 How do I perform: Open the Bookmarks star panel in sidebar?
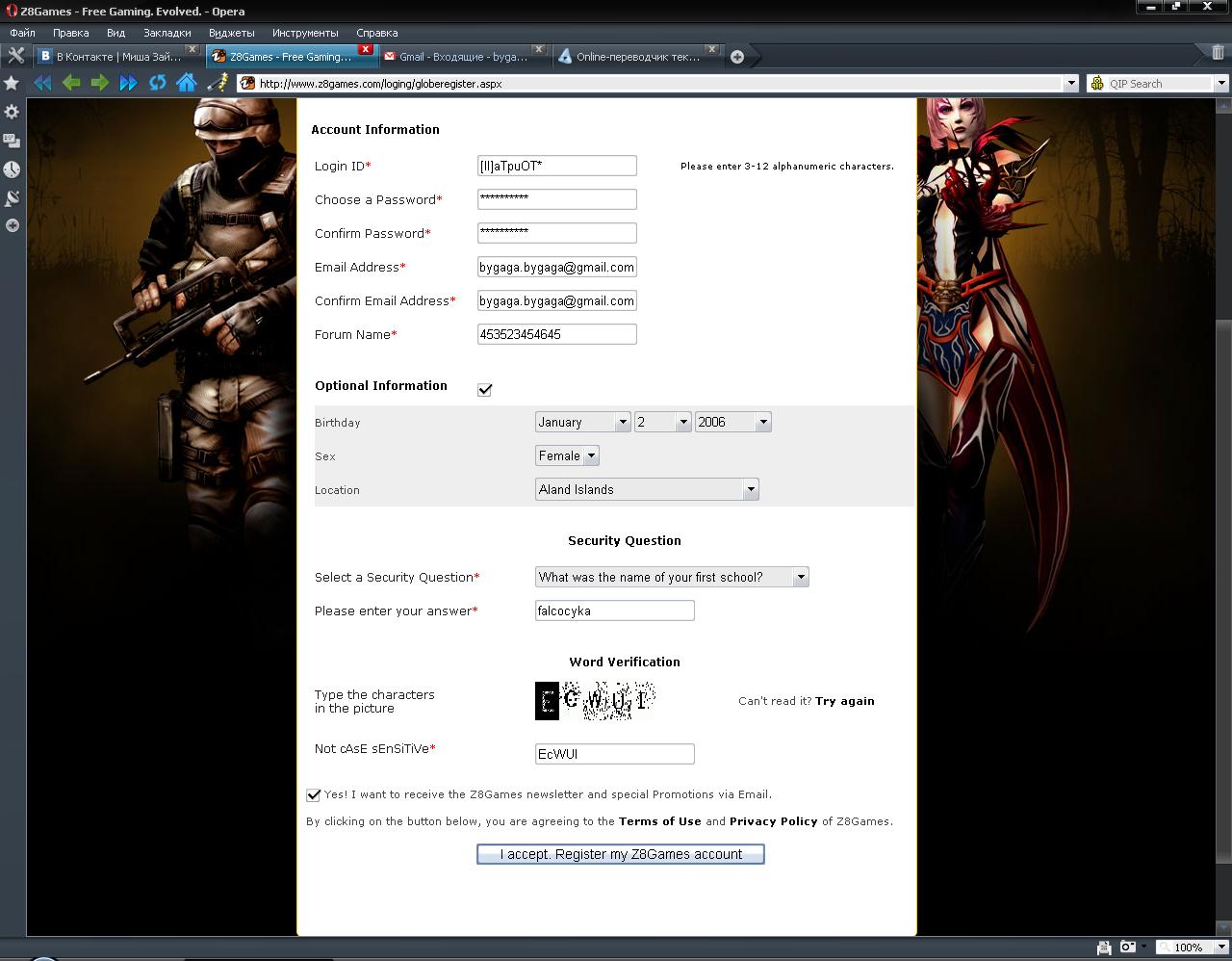12,84
